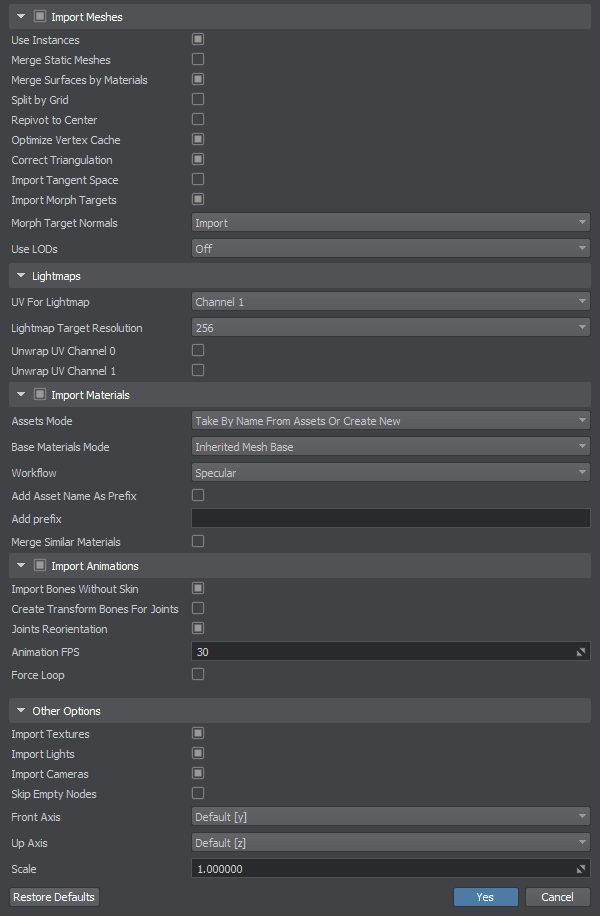This screenshot has height=916, width=600.
Task: Click the Animation FPS drag-handle icon
Action: point(580,652)
